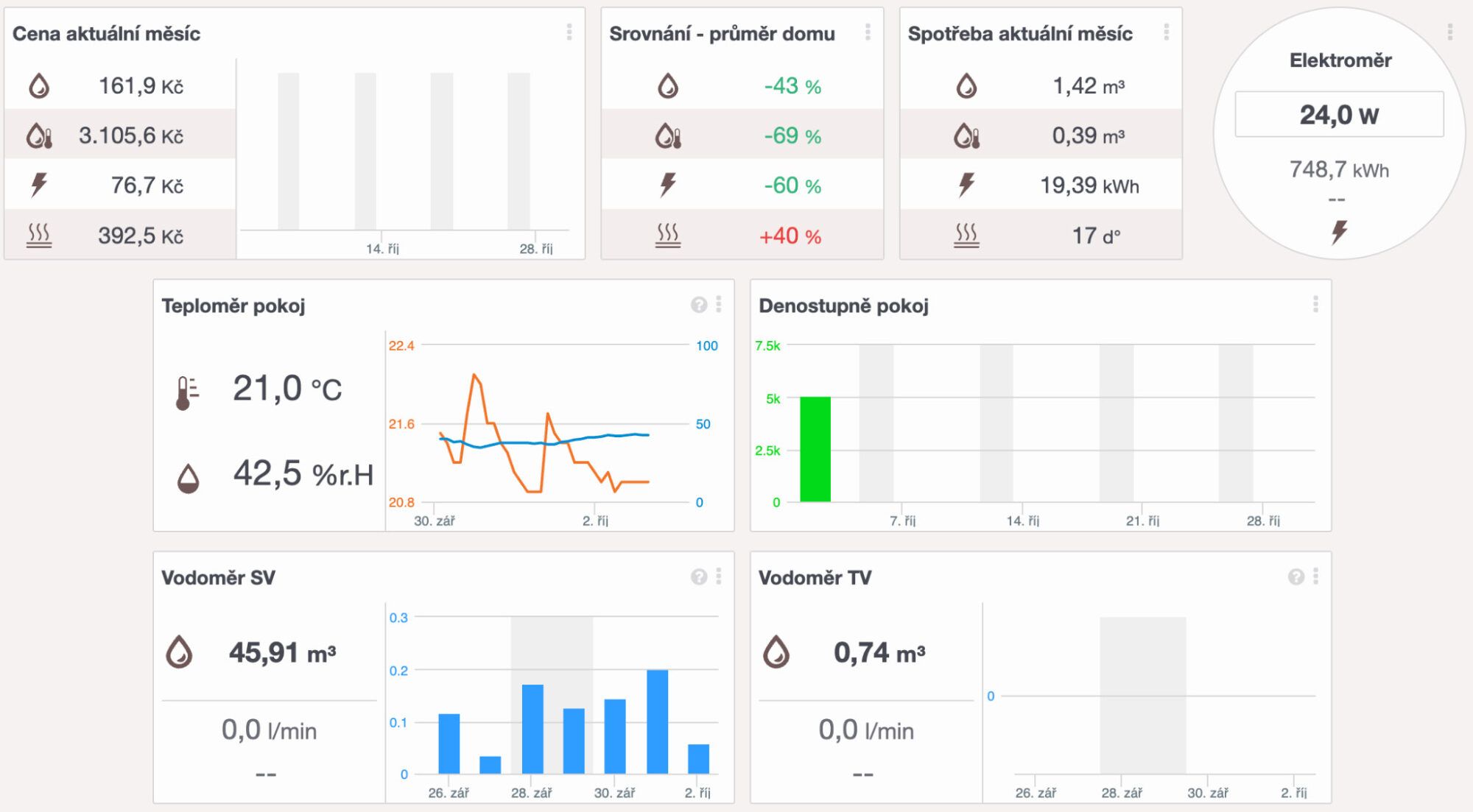The width and height of the screenshot is (1473, 812).
Task: Open the Denostupně pokoj options menu
Action: point(1315,304)
